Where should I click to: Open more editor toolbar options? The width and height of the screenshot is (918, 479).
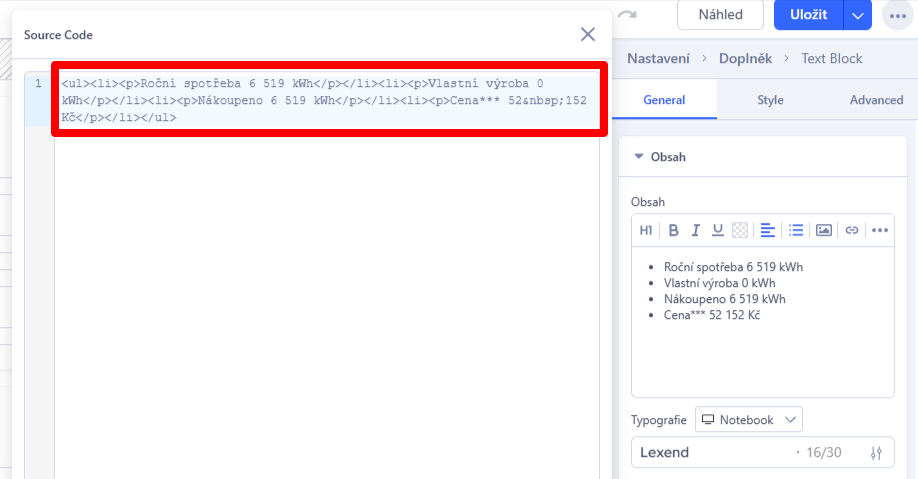point(879,230)
